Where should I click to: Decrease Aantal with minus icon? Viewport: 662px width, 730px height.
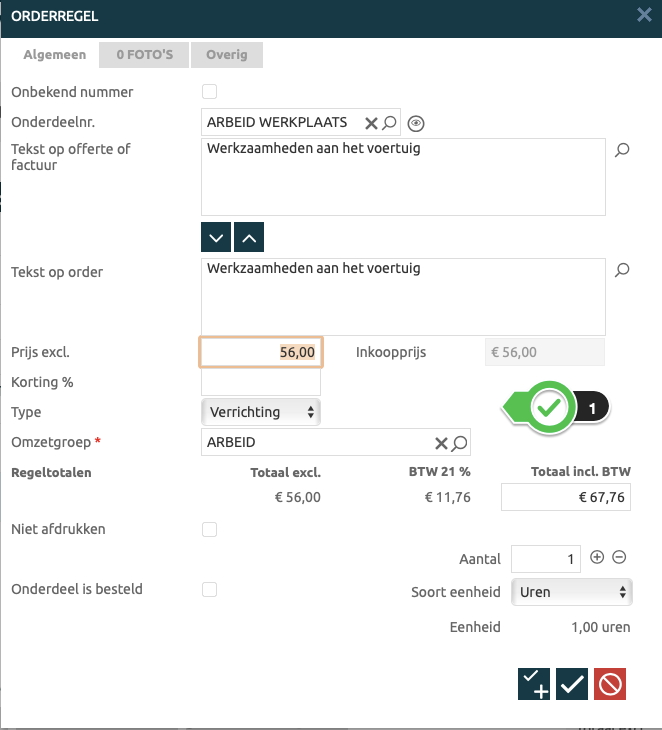pos(619,558)
